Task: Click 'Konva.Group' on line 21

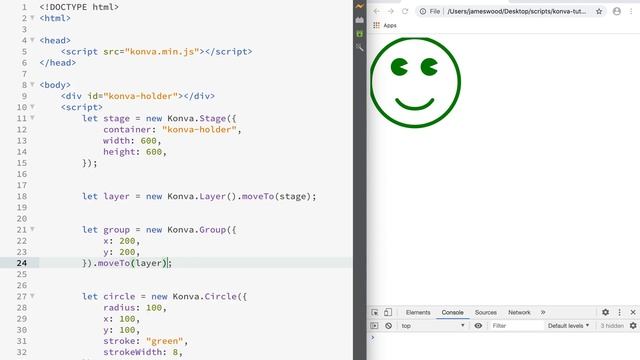Action: (196, 229)
